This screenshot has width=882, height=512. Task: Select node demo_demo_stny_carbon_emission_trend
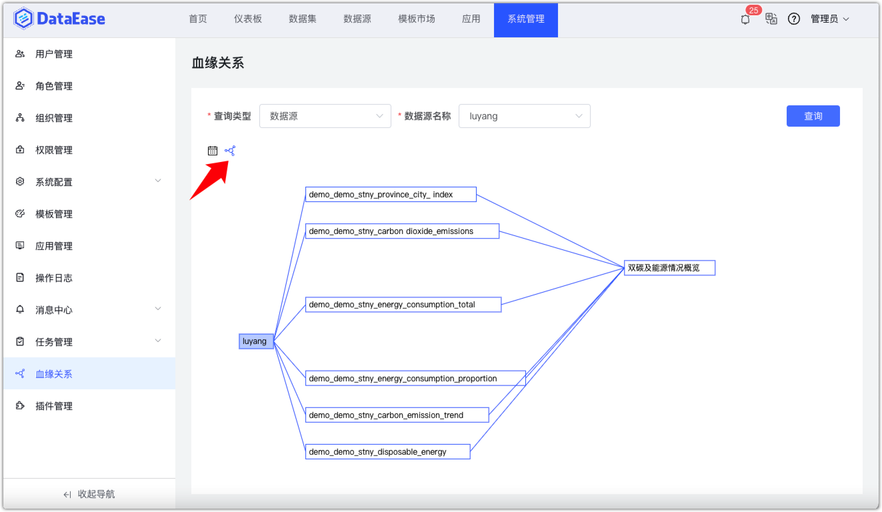(397, 415)
